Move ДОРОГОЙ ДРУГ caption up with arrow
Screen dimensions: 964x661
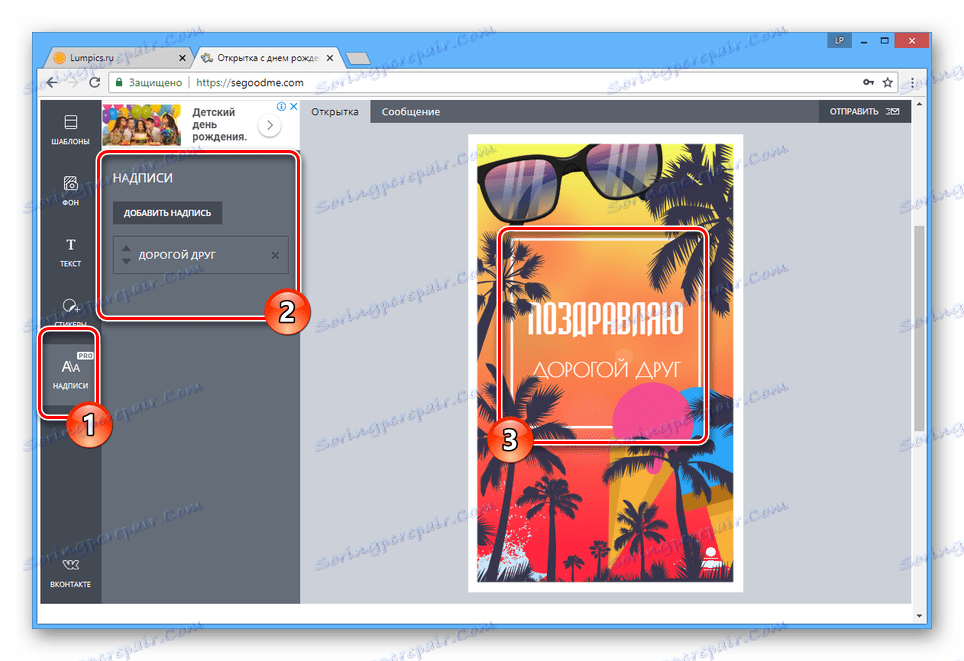pos(126,248)
